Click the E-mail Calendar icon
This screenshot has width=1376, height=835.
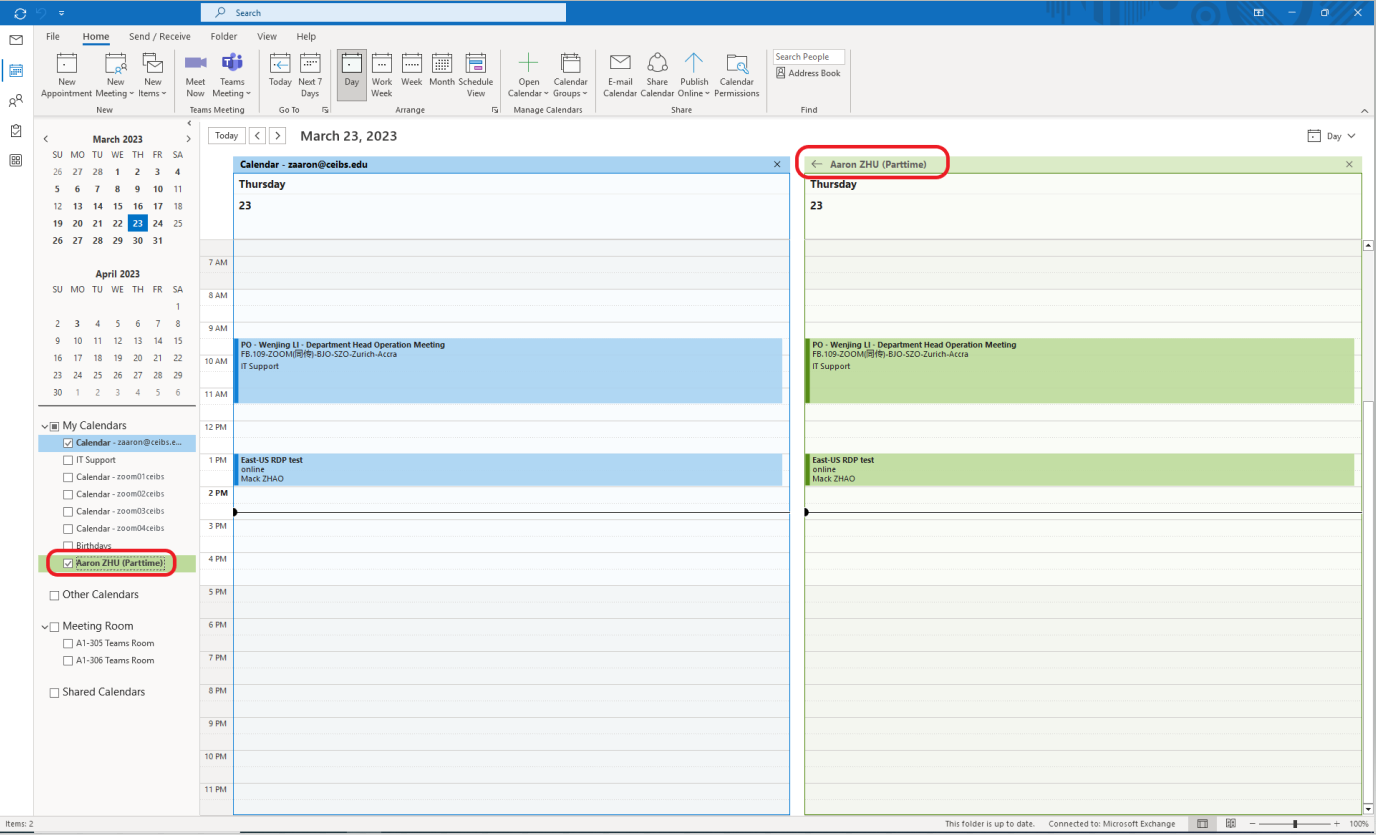(x=620, y=64)
